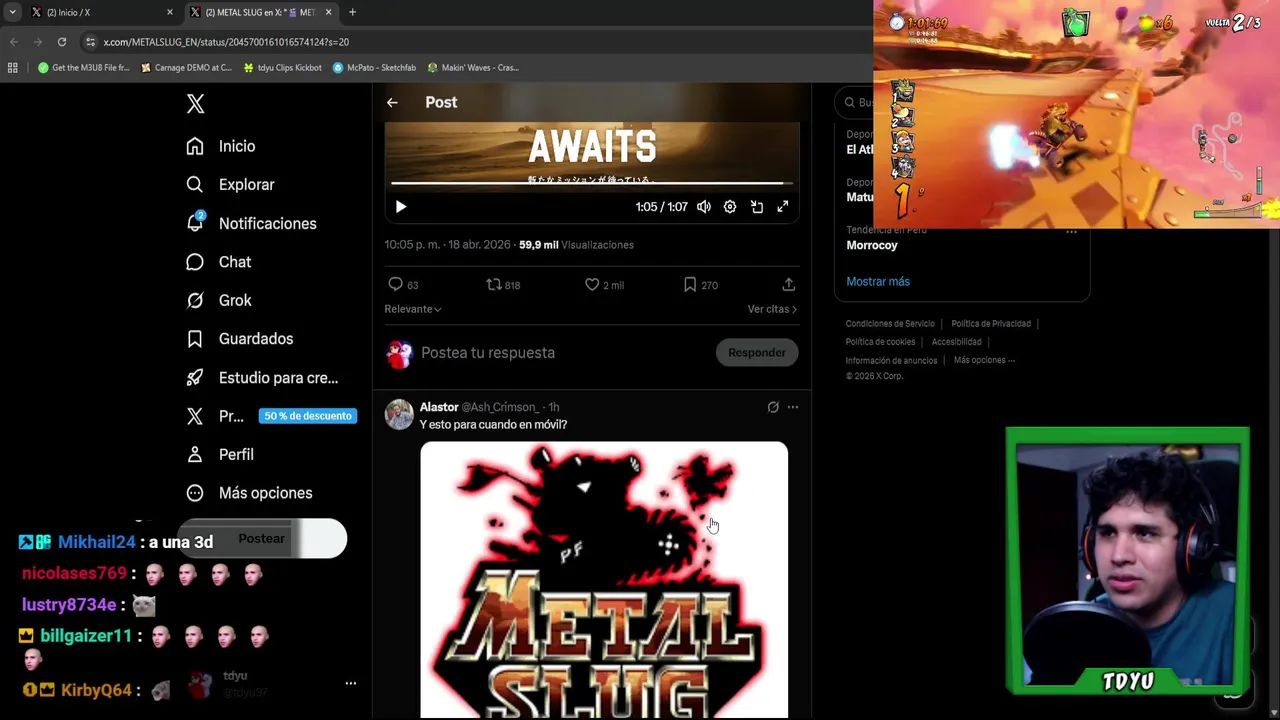Mute the video with the speaker icon
Screen dimensions: 1280x720
(x=704, y=207)
